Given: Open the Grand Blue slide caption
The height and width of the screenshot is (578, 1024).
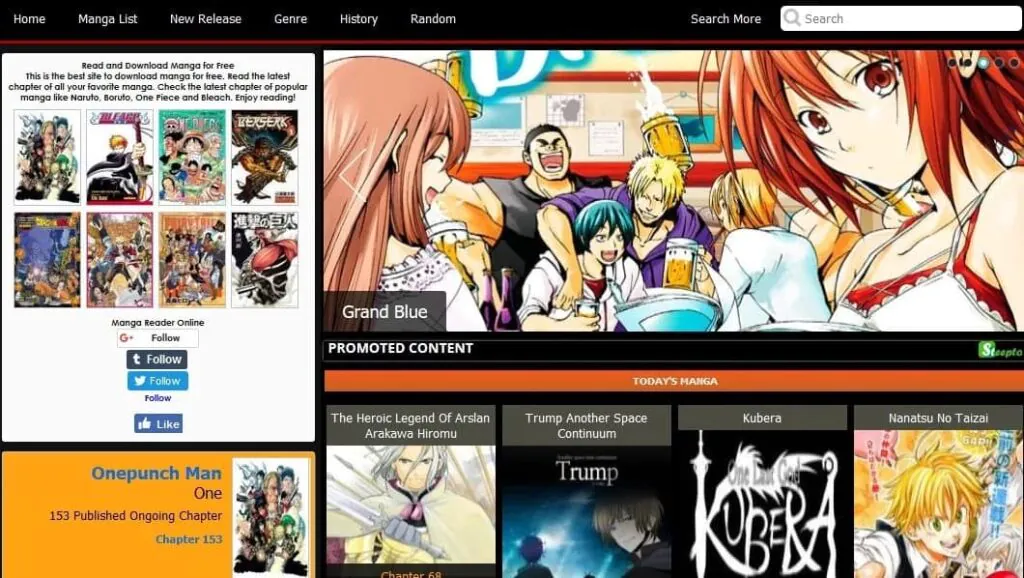Looking at the screenshot, I should click(385, 312).
